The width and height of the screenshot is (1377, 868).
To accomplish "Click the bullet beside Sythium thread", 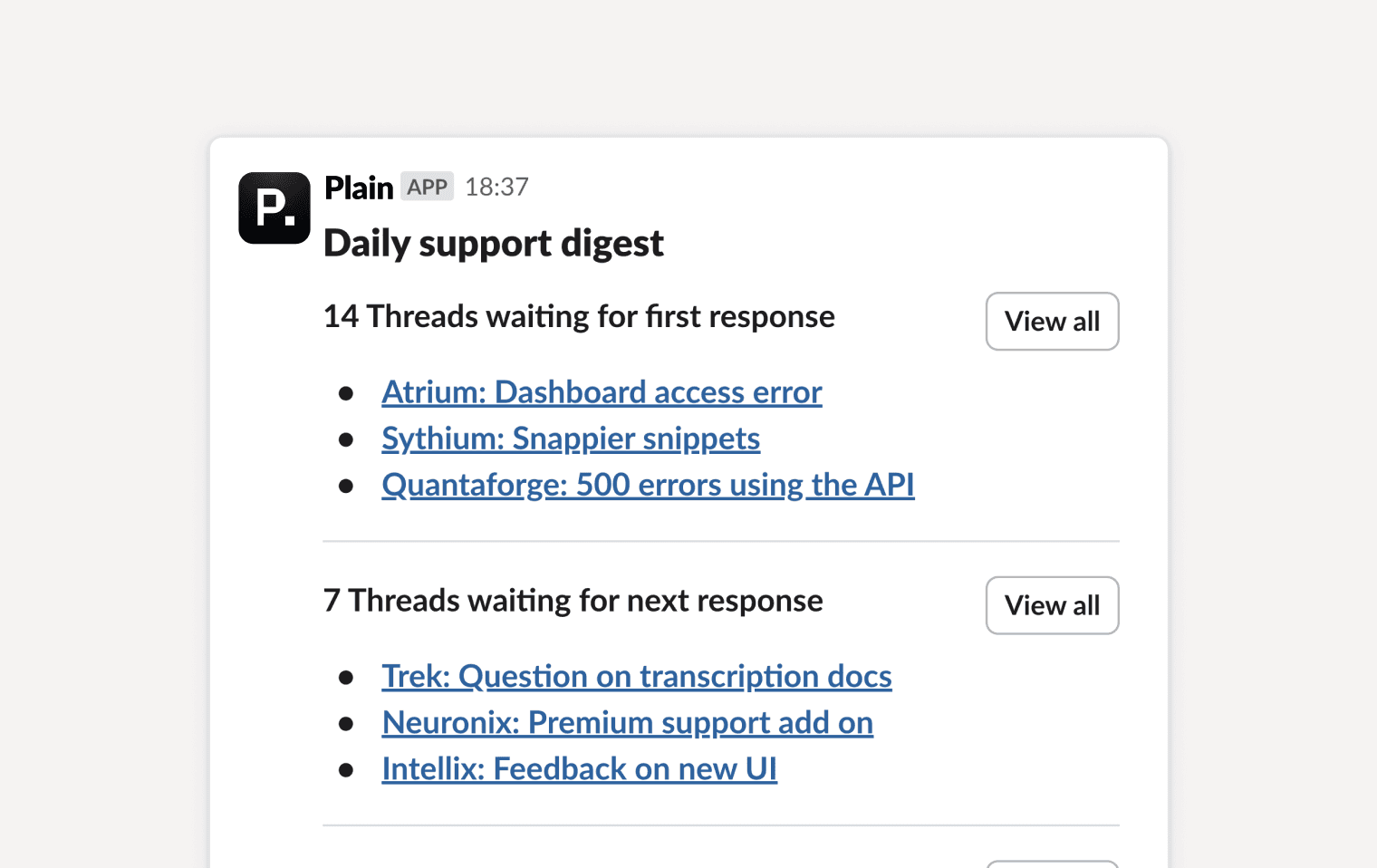I will (x=347, y=439).
